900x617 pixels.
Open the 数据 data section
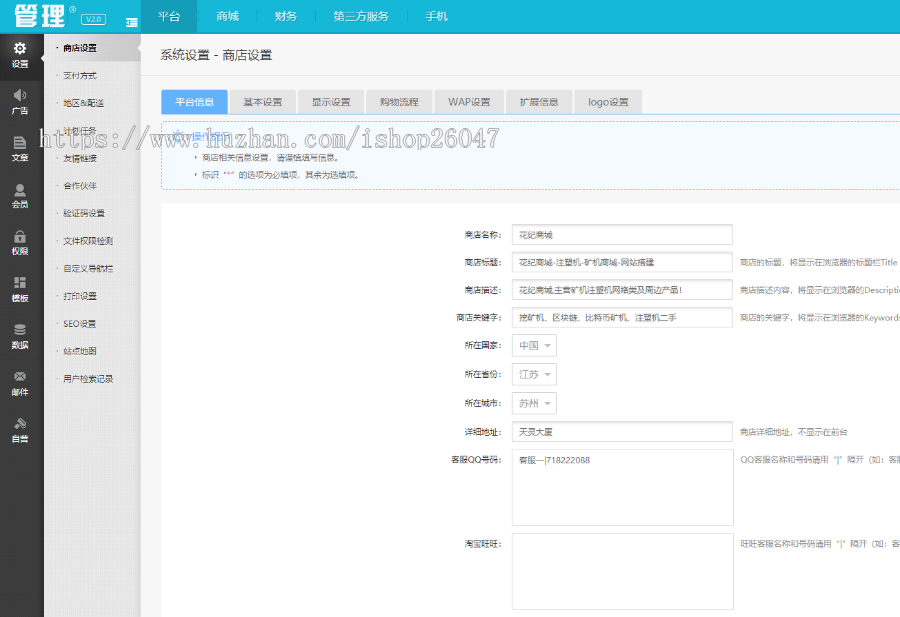pyautogui.click(x=21, y=338)
